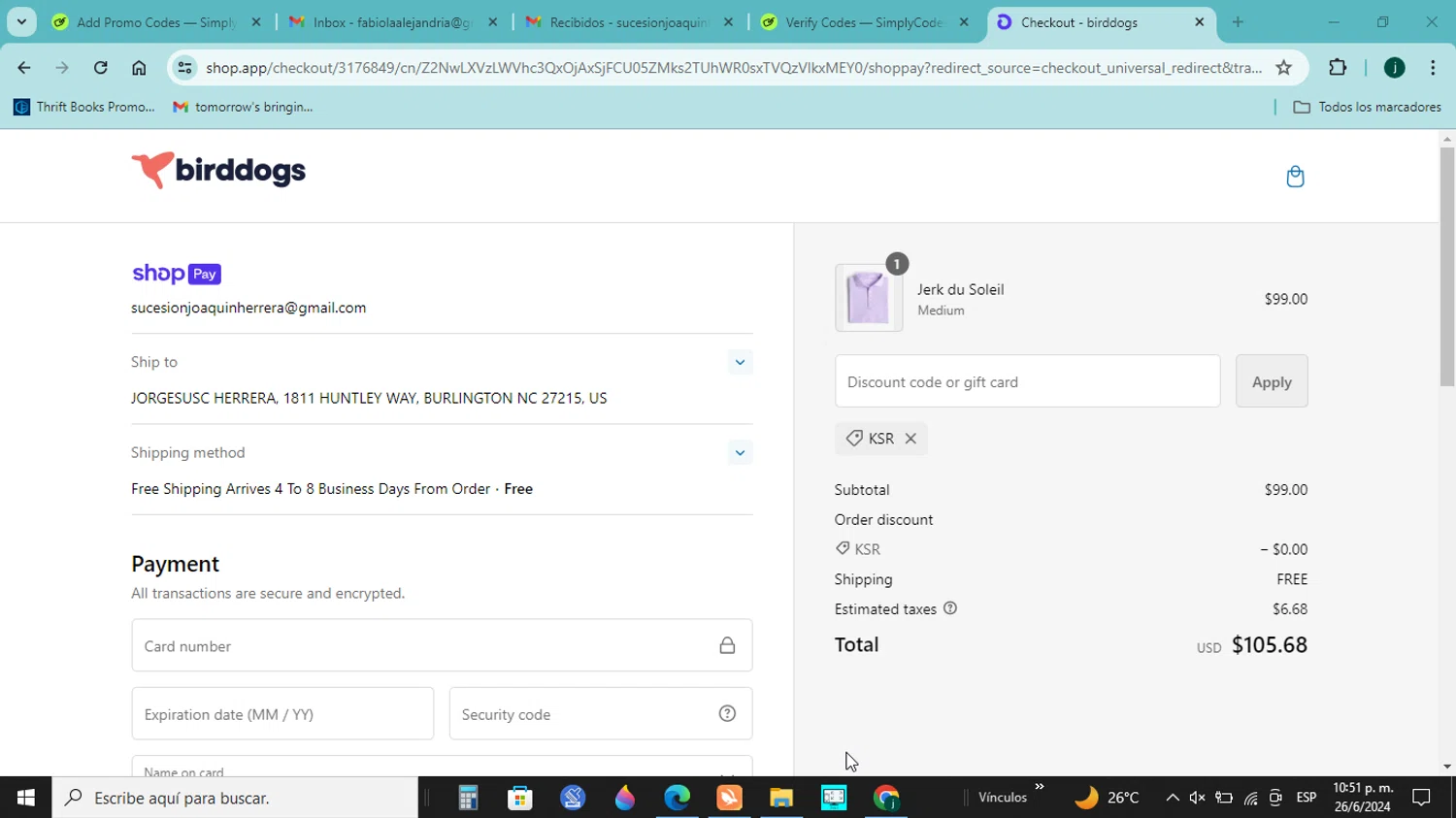Screen dimensions: 1456x818
Task: Open the Chrome profile avatar
Action: pyautogui.click(x=1394, y=67)
